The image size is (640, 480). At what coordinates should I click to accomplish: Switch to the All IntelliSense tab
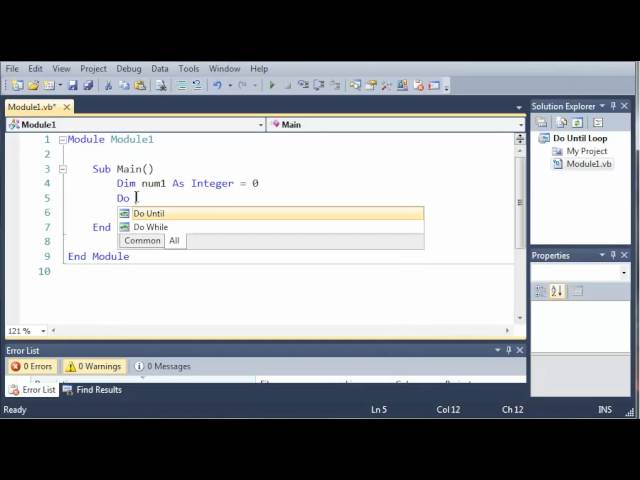tap(174, 241)
